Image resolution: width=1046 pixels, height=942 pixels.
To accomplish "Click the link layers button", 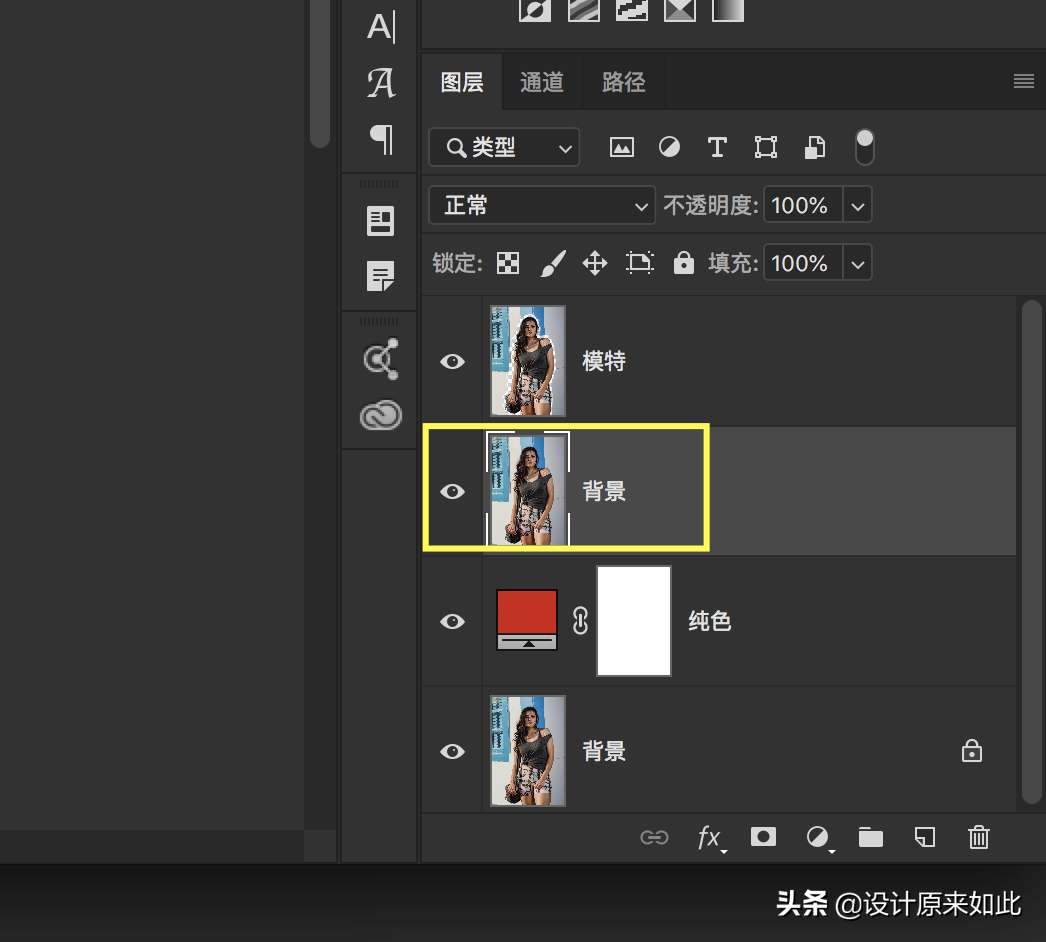I will tap(654, 837).
